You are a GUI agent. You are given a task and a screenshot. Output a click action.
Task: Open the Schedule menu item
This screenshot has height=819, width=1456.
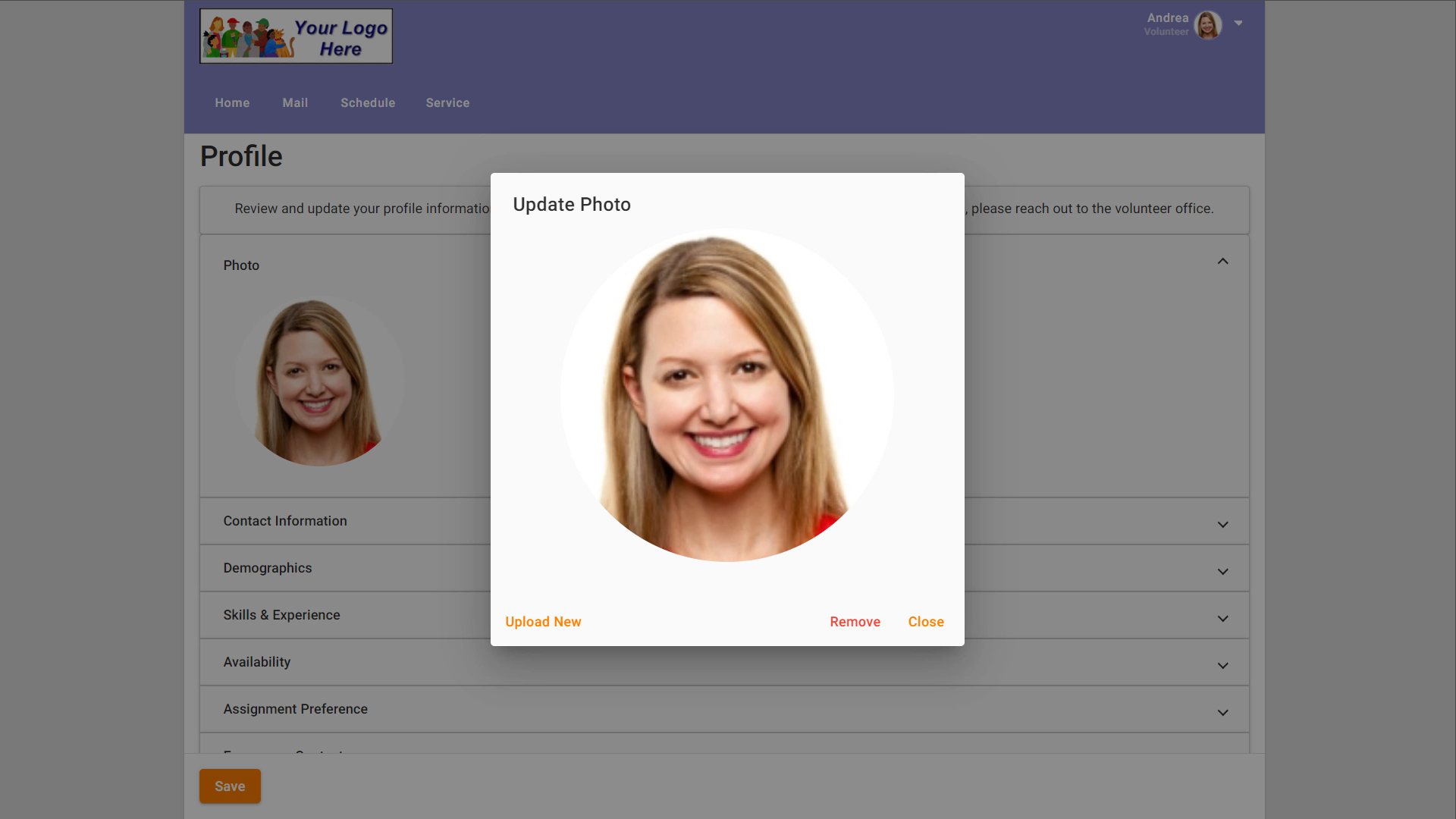coord(368,103)
